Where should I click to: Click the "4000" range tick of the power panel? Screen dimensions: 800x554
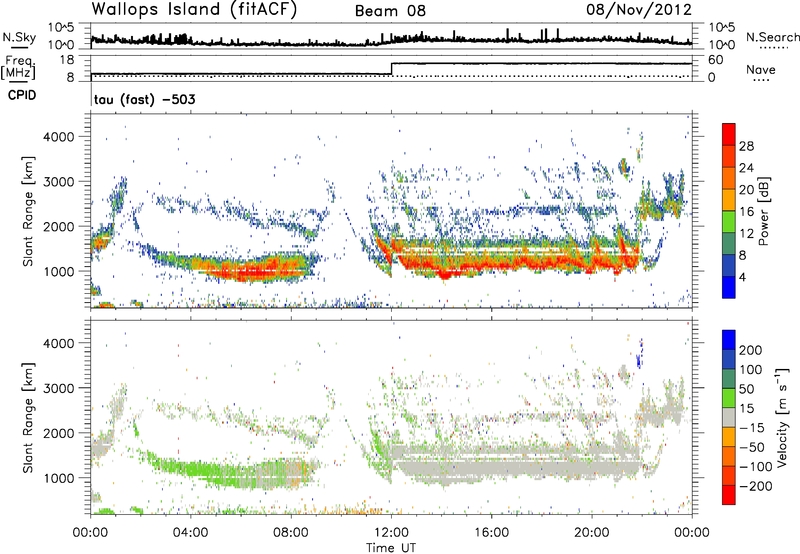click(x=58, y=137)
